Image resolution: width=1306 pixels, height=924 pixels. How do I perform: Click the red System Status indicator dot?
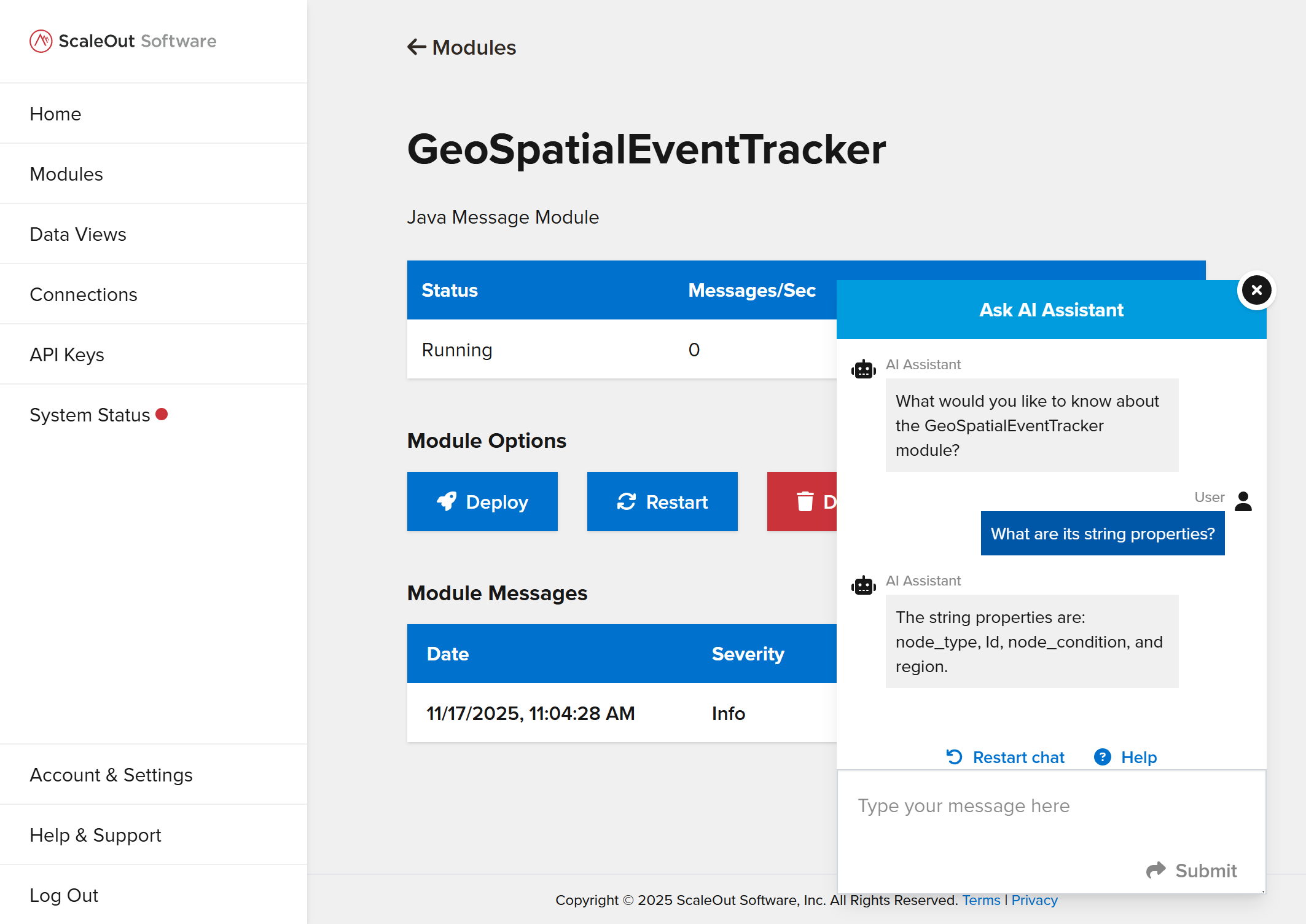(x=162, y=414)
